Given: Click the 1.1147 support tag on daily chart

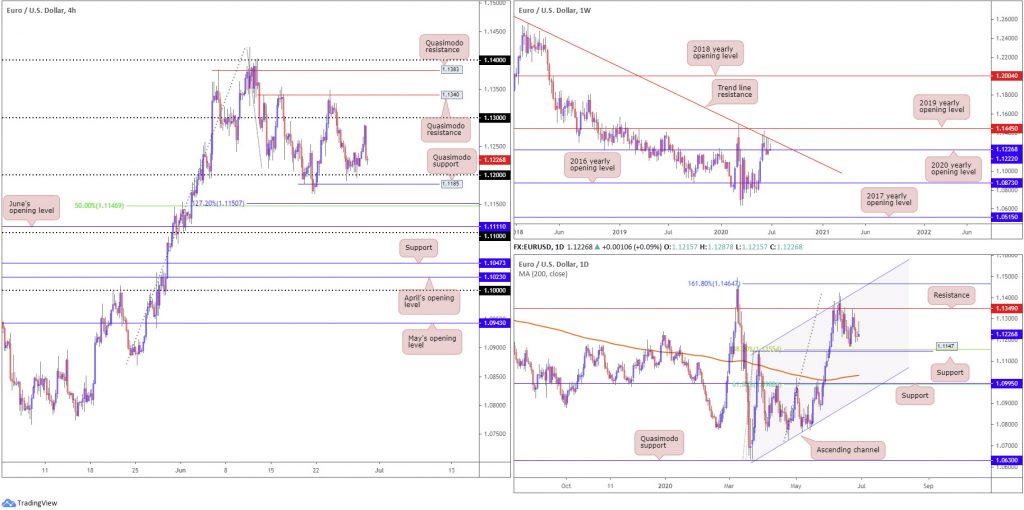Looking at the screenshot, I should coord(944,345).
